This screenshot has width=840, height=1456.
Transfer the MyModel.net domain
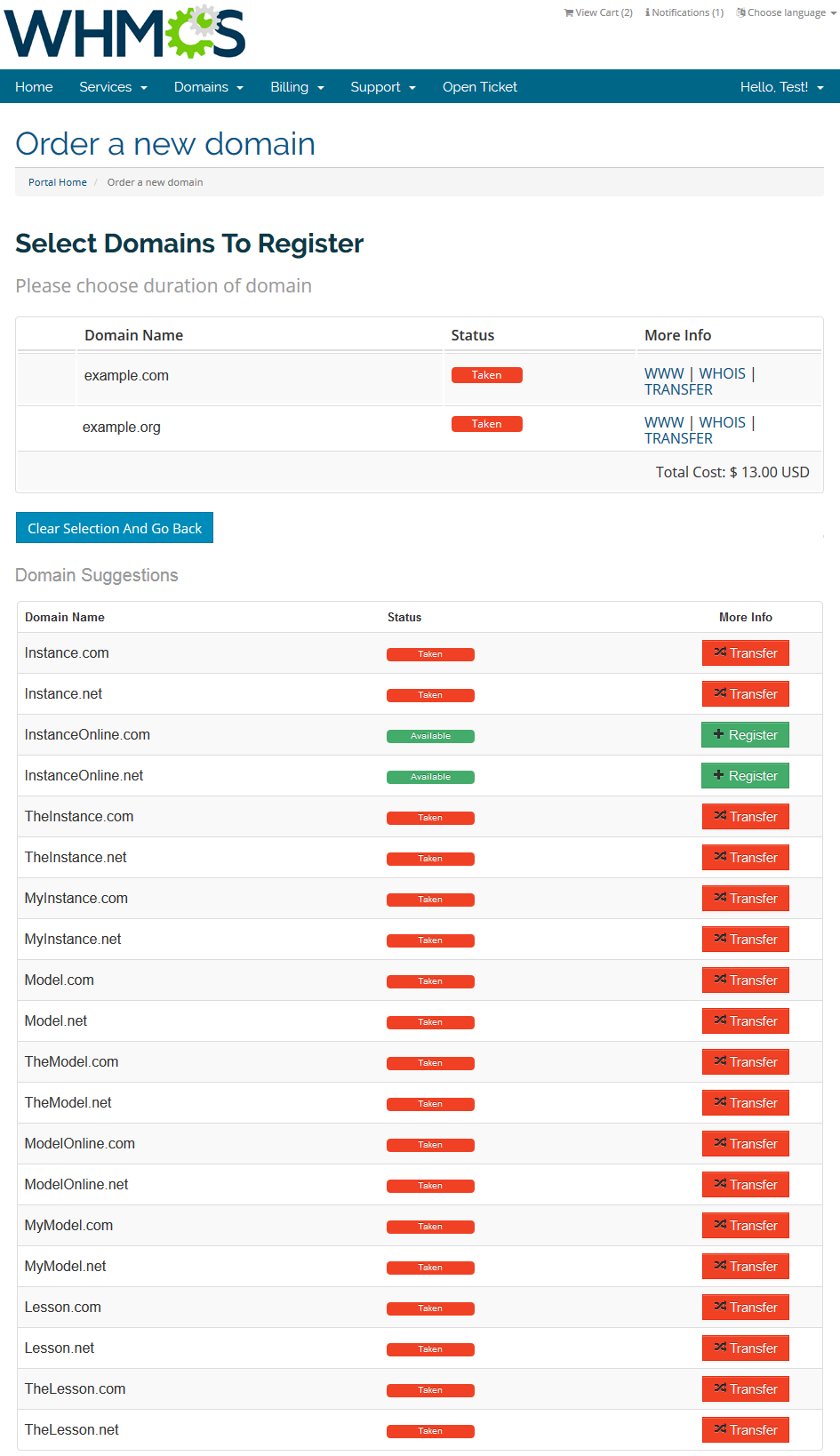[x=746, y=1267]
